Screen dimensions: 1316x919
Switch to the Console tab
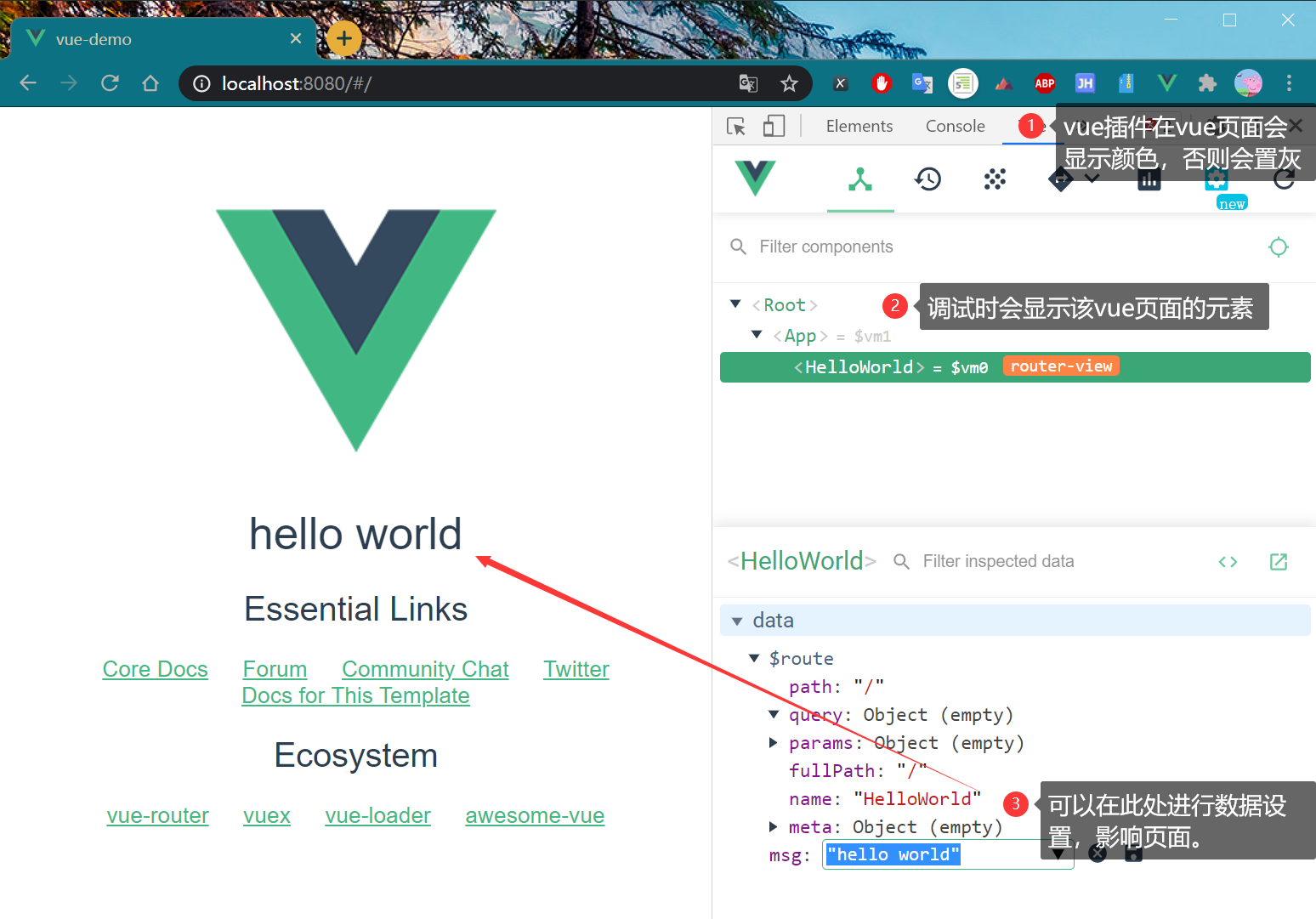click(955, 126)
